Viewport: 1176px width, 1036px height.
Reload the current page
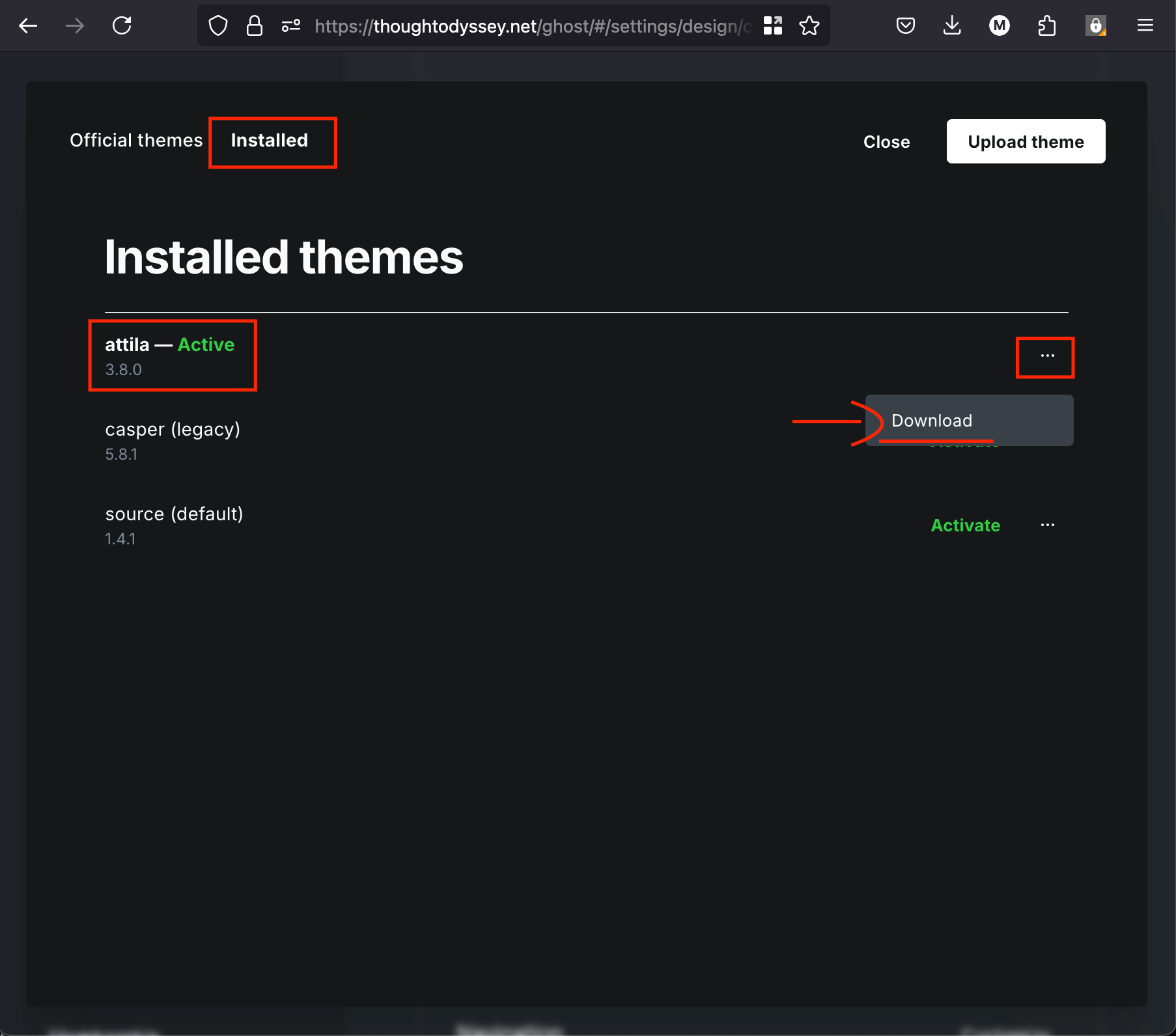pos(122,26)
